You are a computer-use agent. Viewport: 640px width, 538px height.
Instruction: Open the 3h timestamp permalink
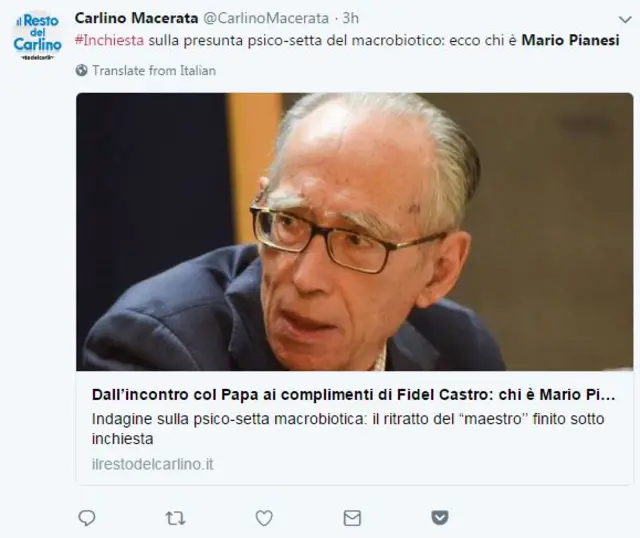(x=351, y=18)
